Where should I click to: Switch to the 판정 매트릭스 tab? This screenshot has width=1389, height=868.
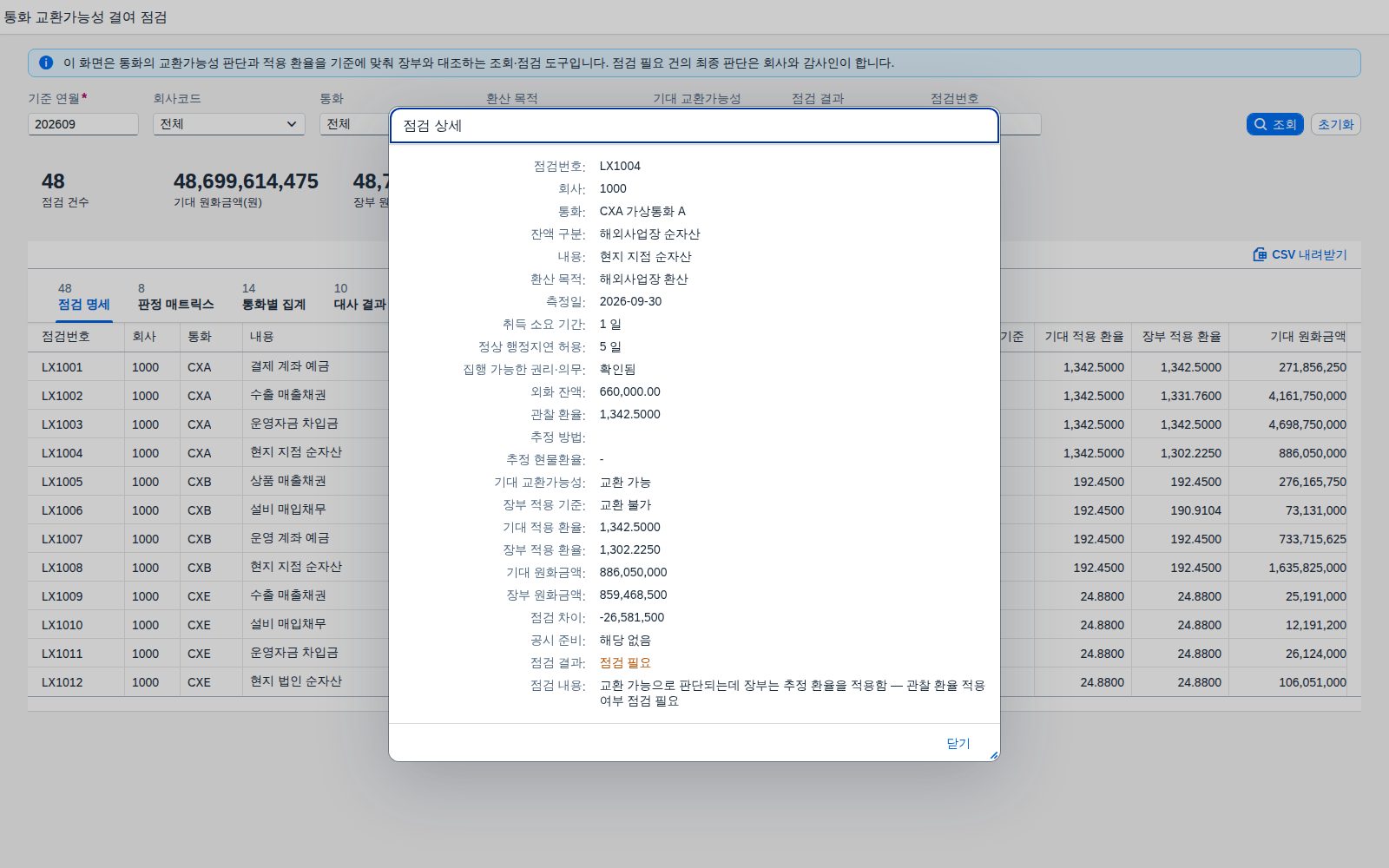click(175, 297)
